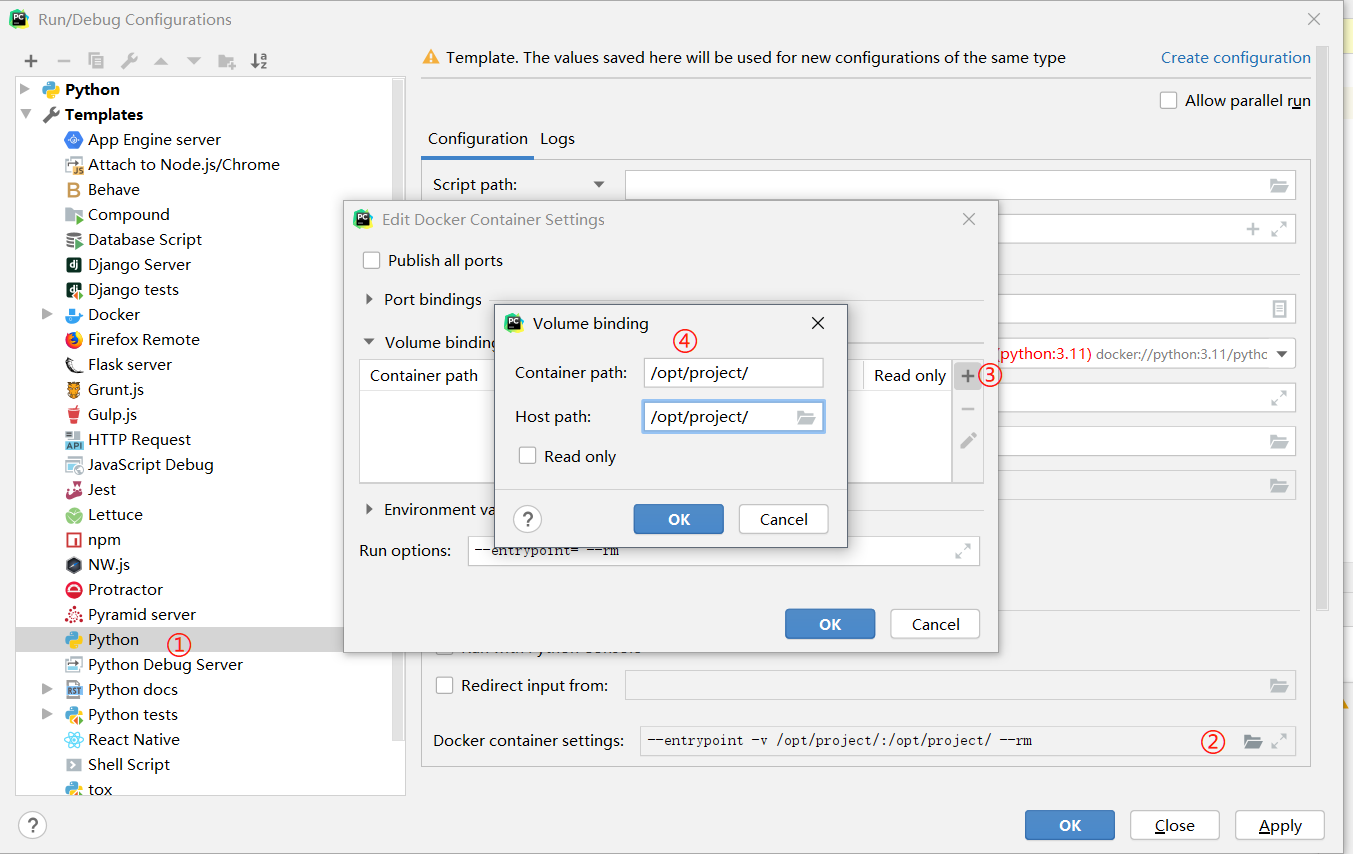Select the Configuration tab

pos(477,139)
